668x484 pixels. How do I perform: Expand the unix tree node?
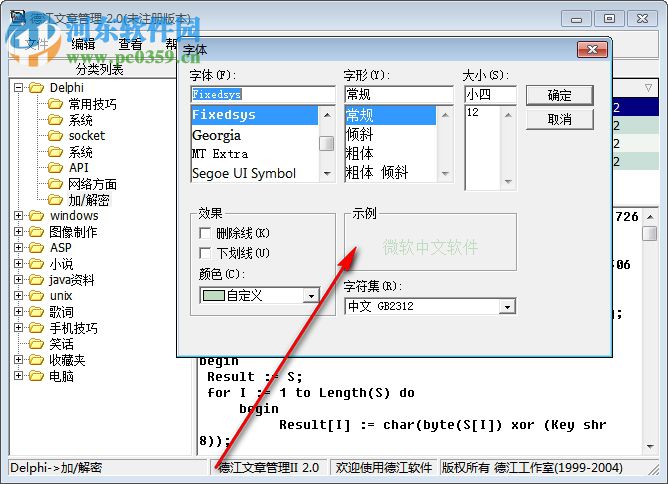18,296
